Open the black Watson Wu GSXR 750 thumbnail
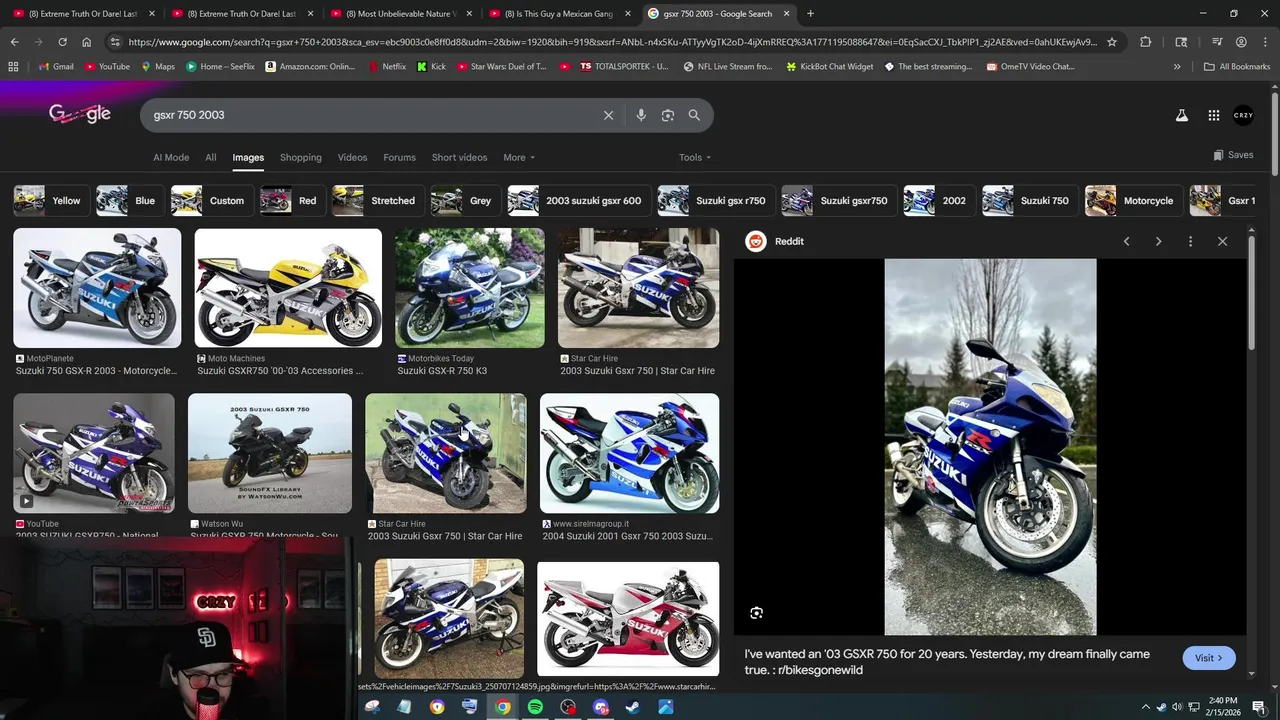 tap(270, 453)
